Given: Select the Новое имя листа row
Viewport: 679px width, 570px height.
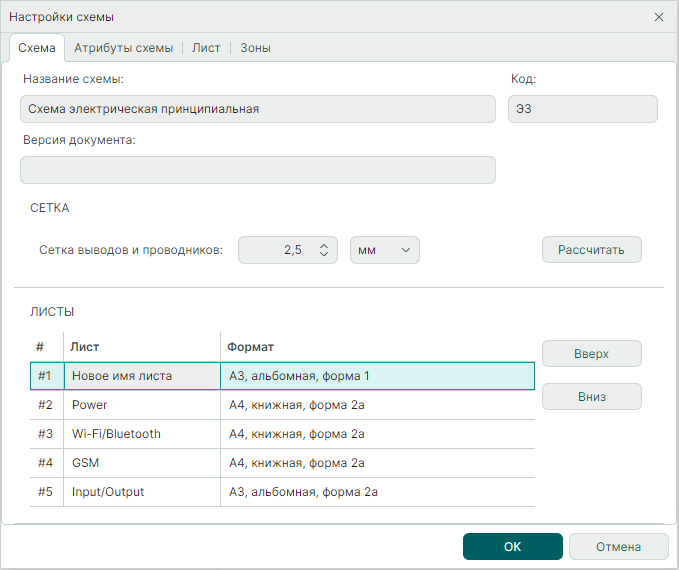Looking at the screenshot, I should tap(141, 376).
